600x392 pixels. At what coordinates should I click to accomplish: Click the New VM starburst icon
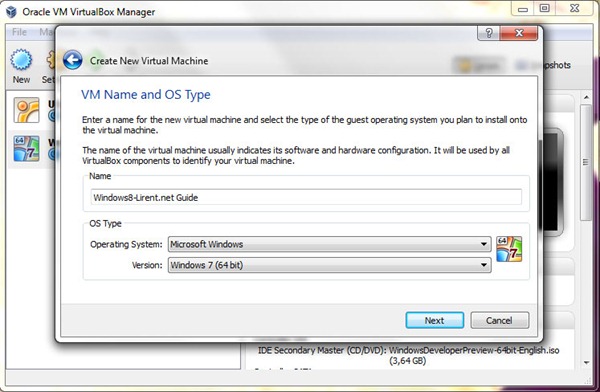point(21,59)
